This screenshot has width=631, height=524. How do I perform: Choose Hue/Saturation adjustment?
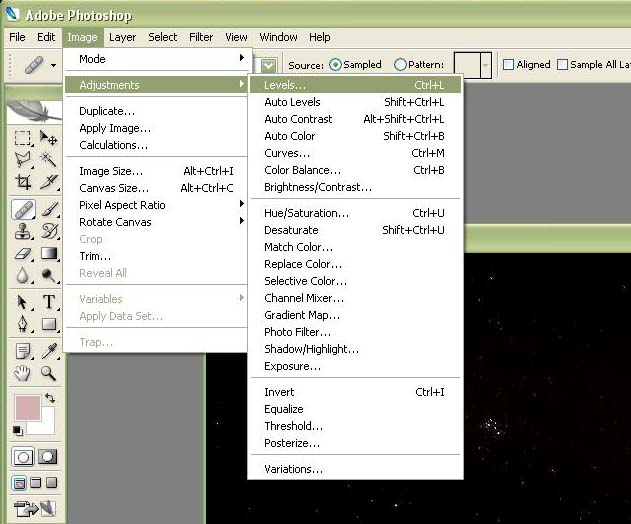pyautogui.click(x=355, y=213)
